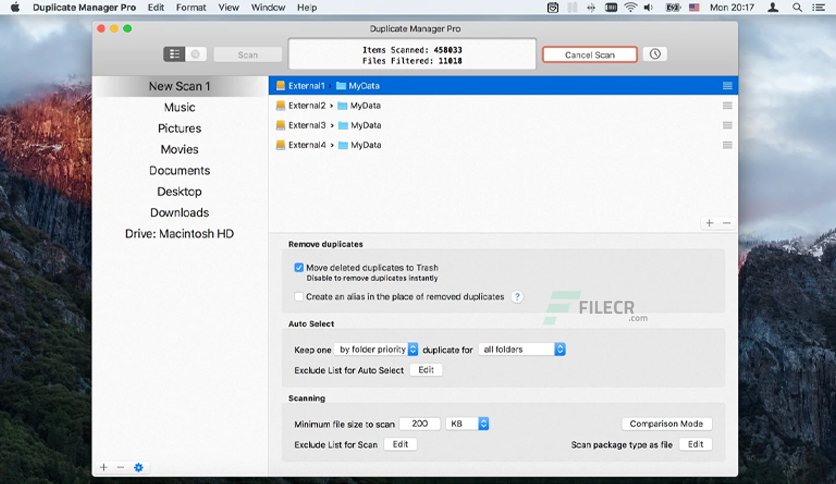Image resolution: width=836 pixels, height=484 pixels.
Task: Click MyData folder icon in External4 row
Action: (343, 145)
